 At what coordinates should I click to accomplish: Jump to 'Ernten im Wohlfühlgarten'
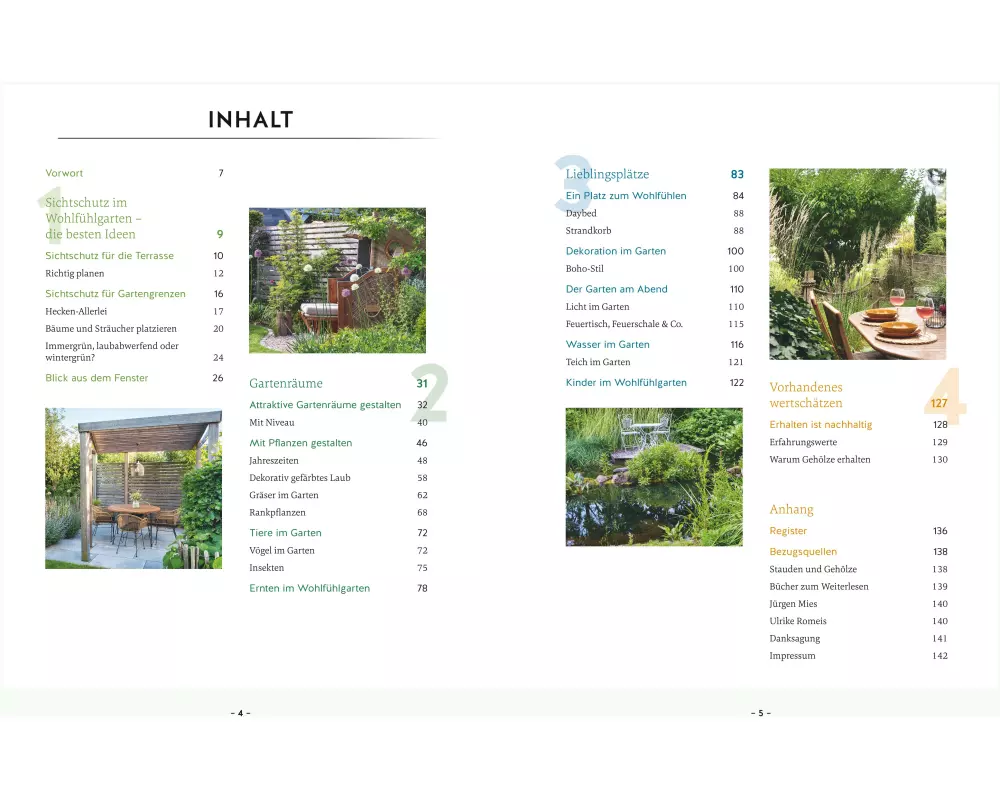309,588
